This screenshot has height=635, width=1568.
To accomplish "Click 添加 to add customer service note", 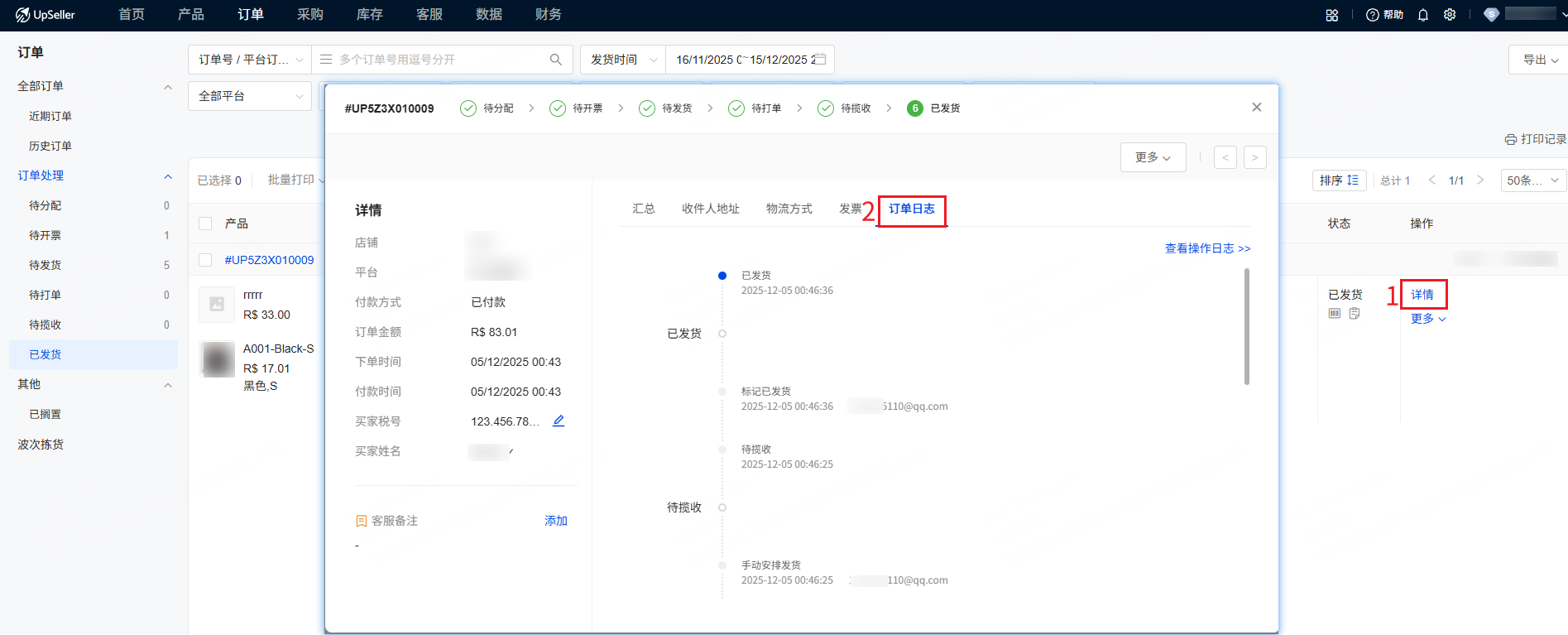I will (556, 521).
